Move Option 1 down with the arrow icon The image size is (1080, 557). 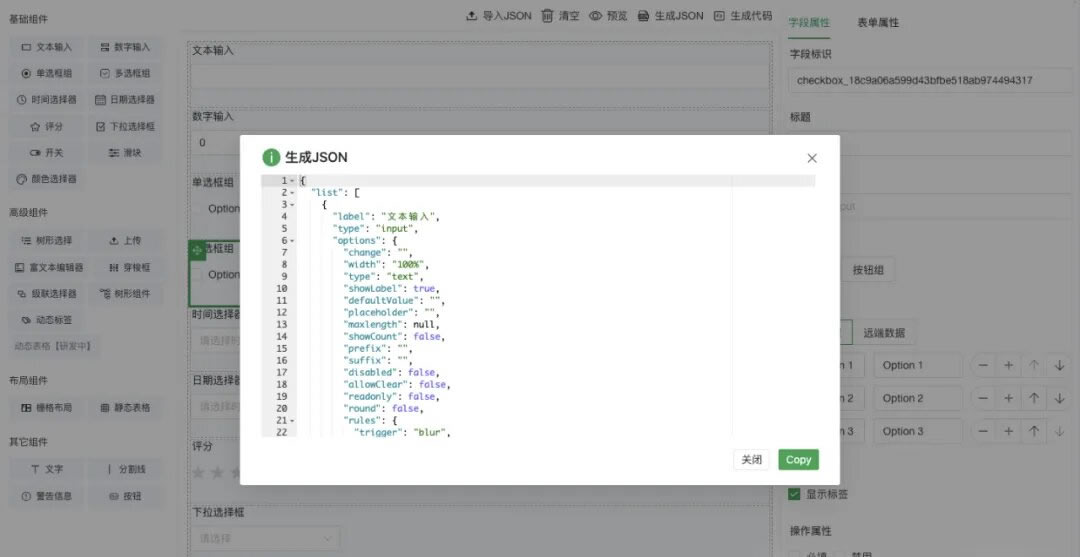(1059, 366)
